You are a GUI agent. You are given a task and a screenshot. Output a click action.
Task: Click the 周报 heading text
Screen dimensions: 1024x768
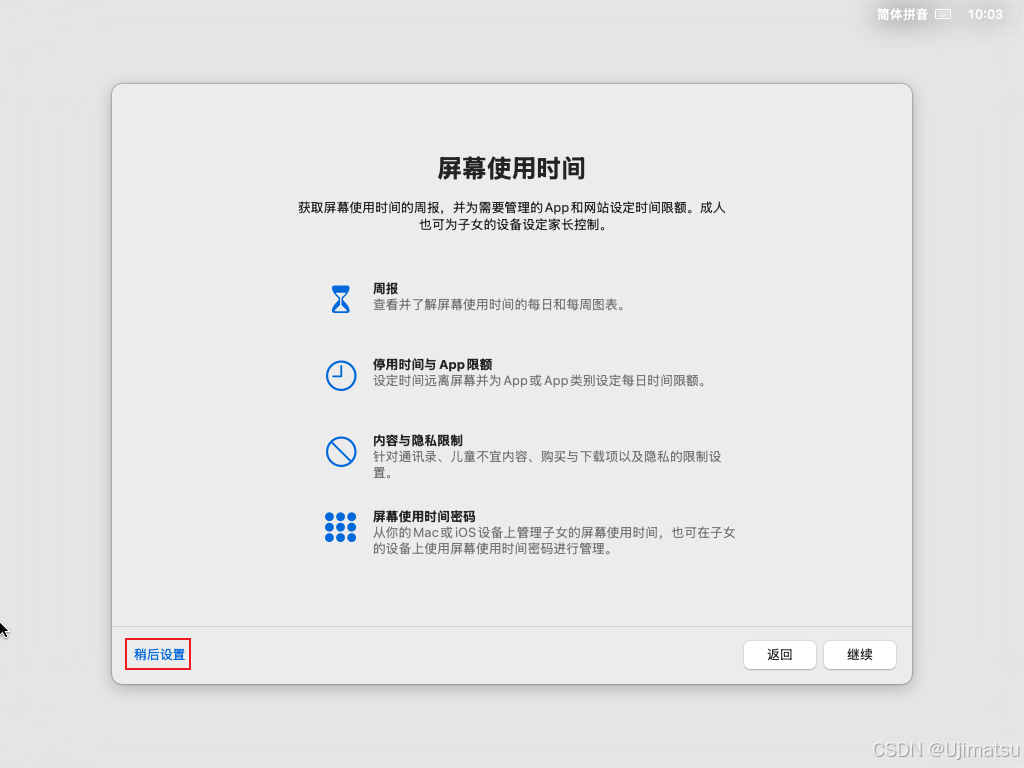pos(385,289)
